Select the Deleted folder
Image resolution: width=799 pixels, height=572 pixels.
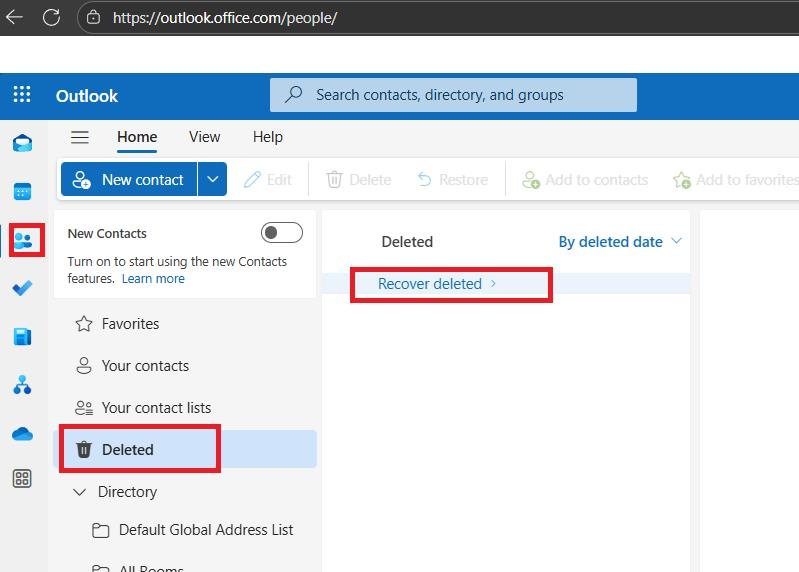pos(185,450)
